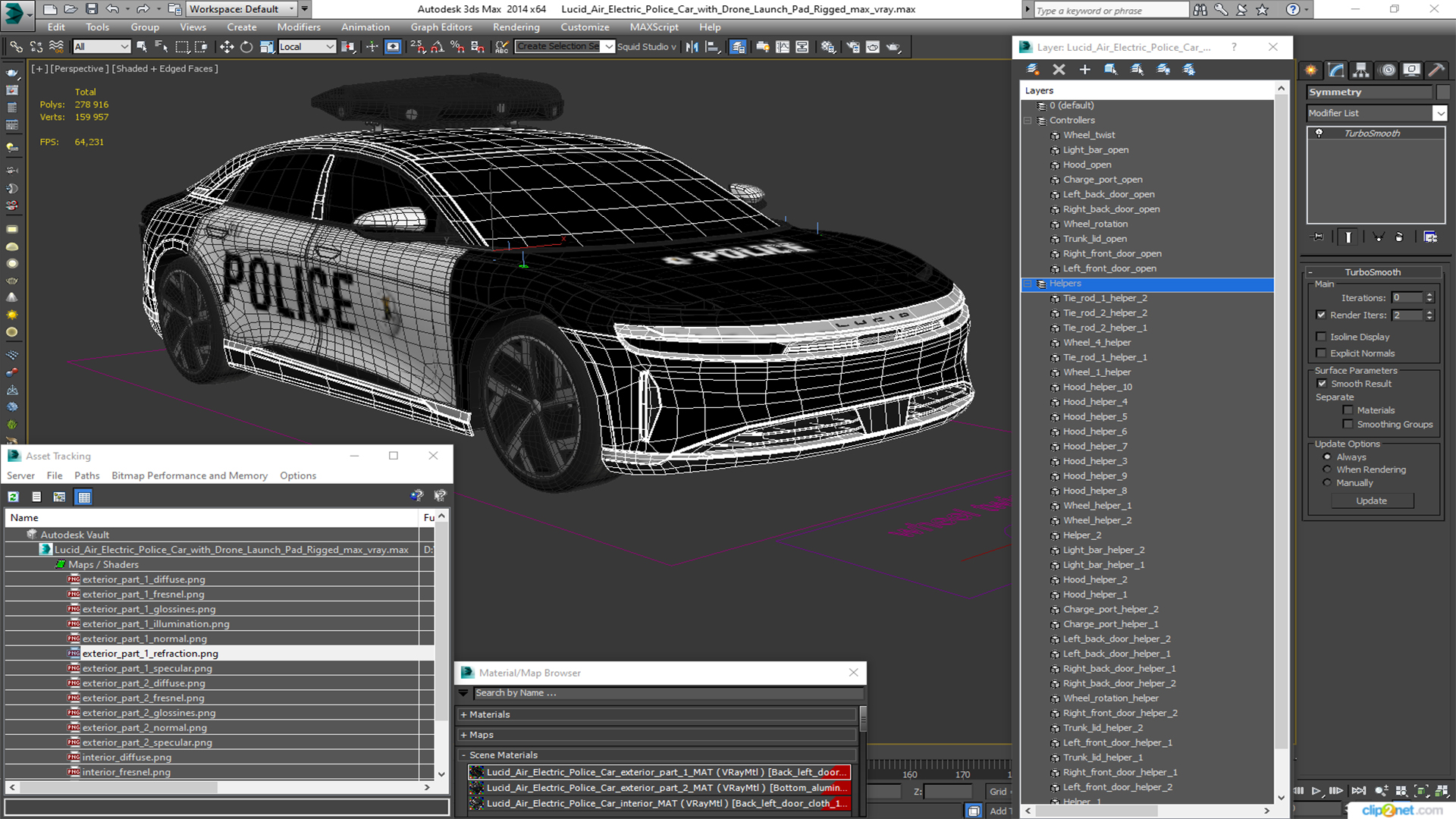Open the Local reference coordinate dropdown

pos(307,47)
